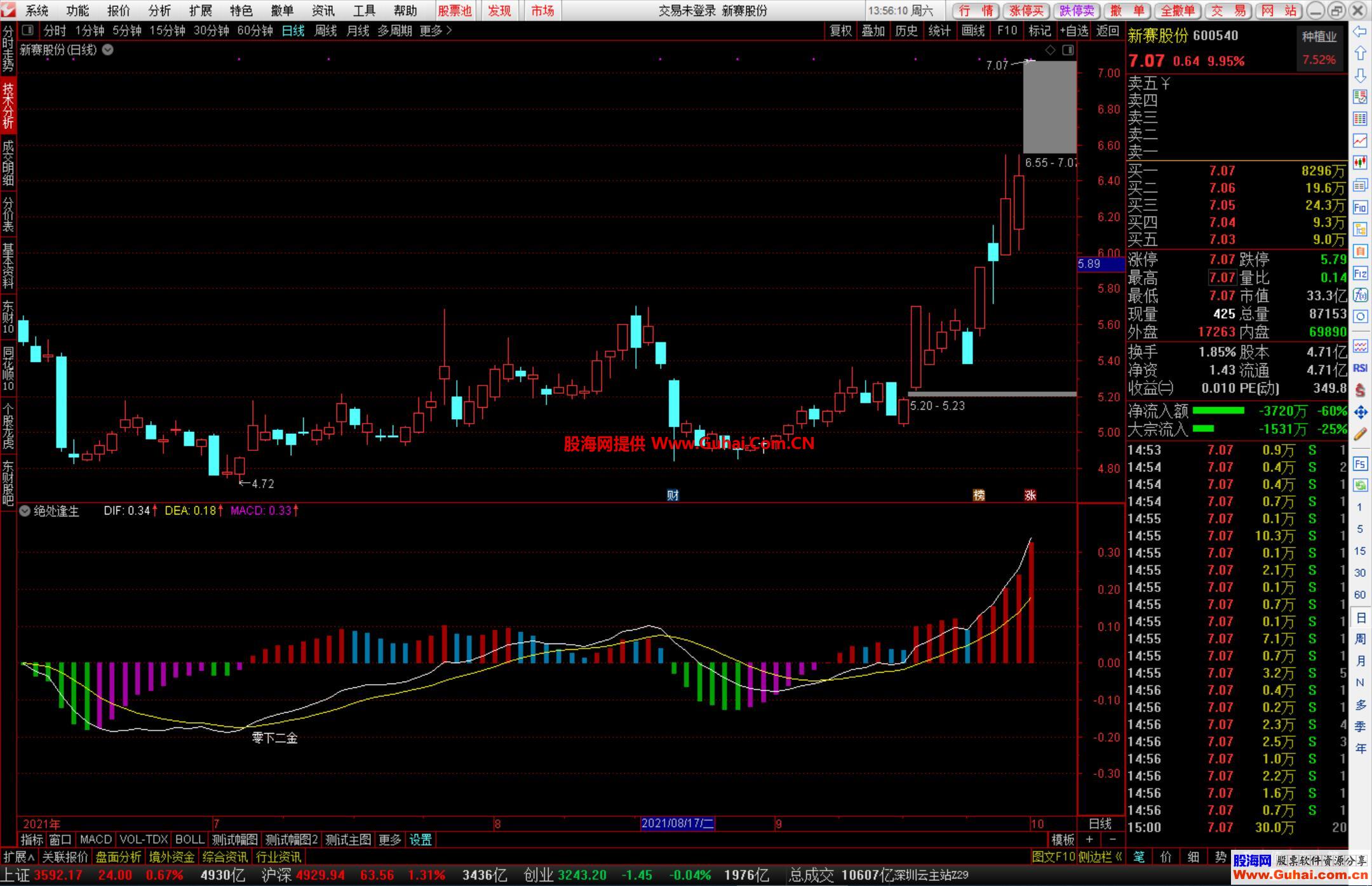Open the checklist table icon in right toolbar
Viewport: 1372px width, 886px height.
click(x=1360, y=97)
